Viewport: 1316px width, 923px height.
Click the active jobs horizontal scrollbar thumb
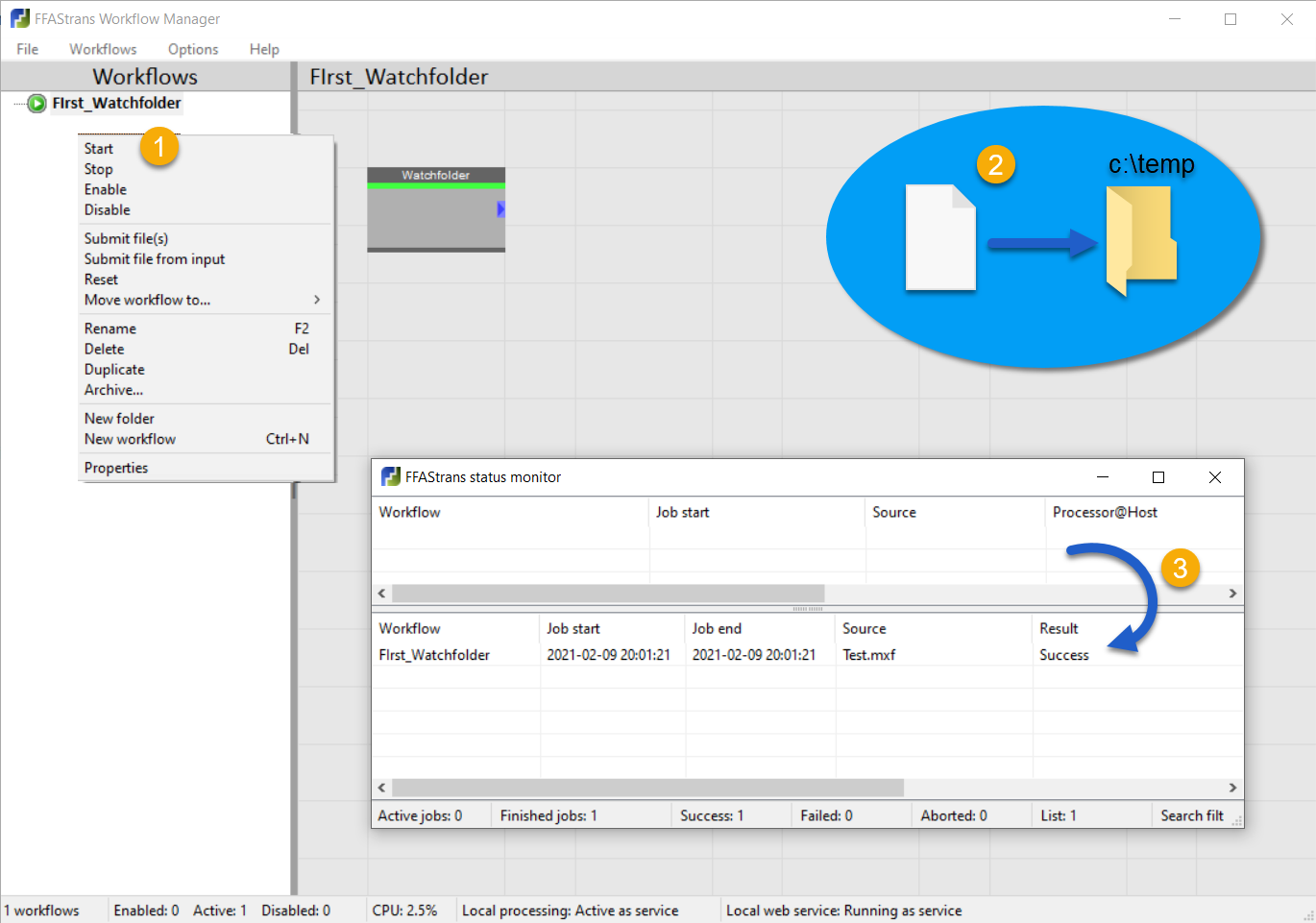pos(609,594)
